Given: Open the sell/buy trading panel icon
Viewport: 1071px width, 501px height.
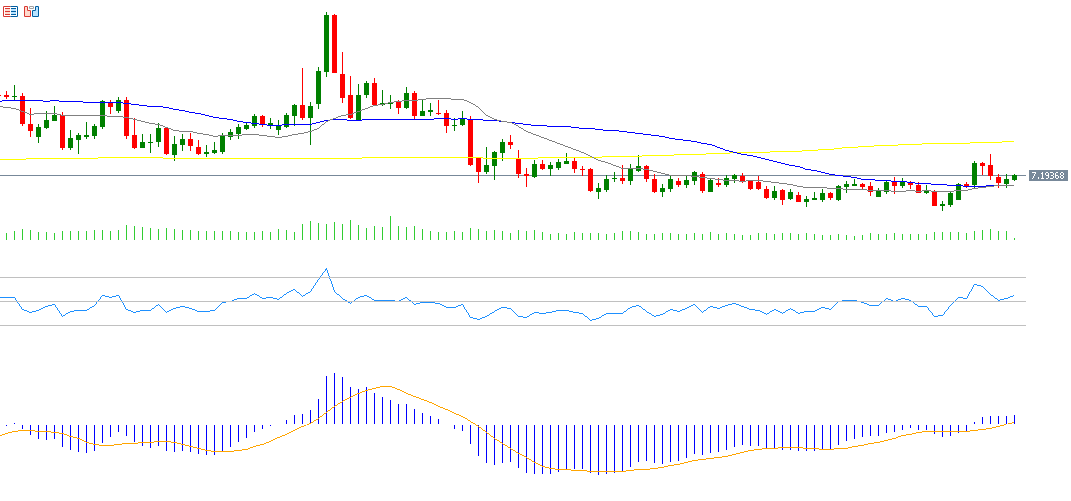Looking at the screenshot, I should point(32,11).
